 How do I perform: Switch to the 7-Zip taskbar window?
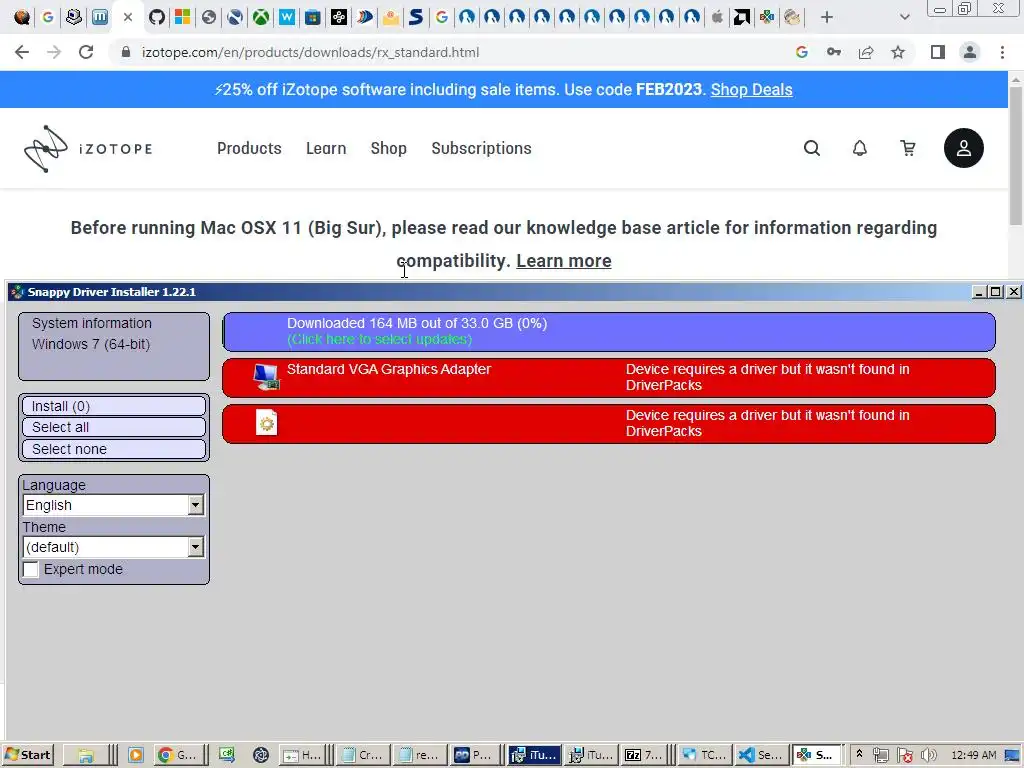point(644,755)
